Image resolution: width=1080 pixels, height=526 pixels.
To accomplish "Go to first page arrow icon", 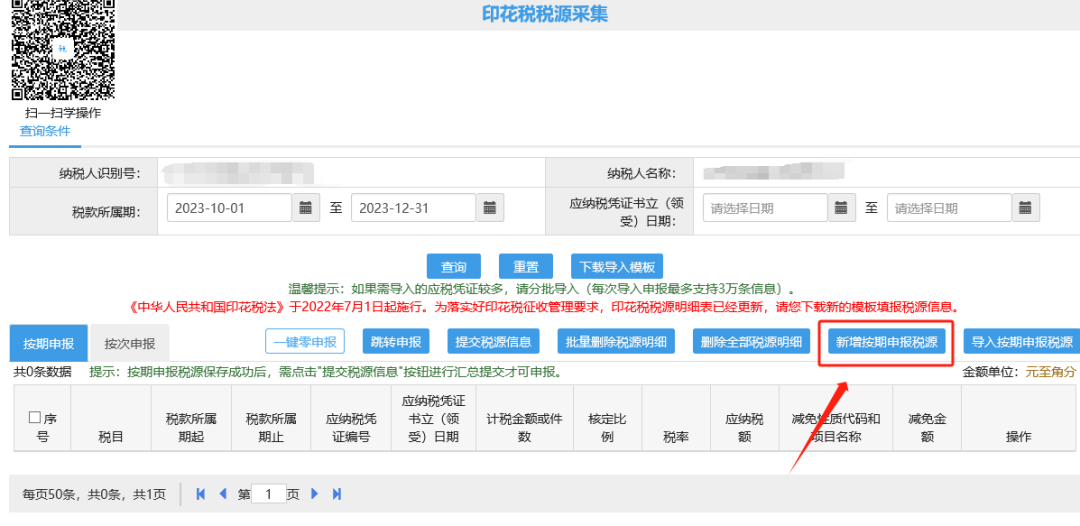I will [201, 494].
